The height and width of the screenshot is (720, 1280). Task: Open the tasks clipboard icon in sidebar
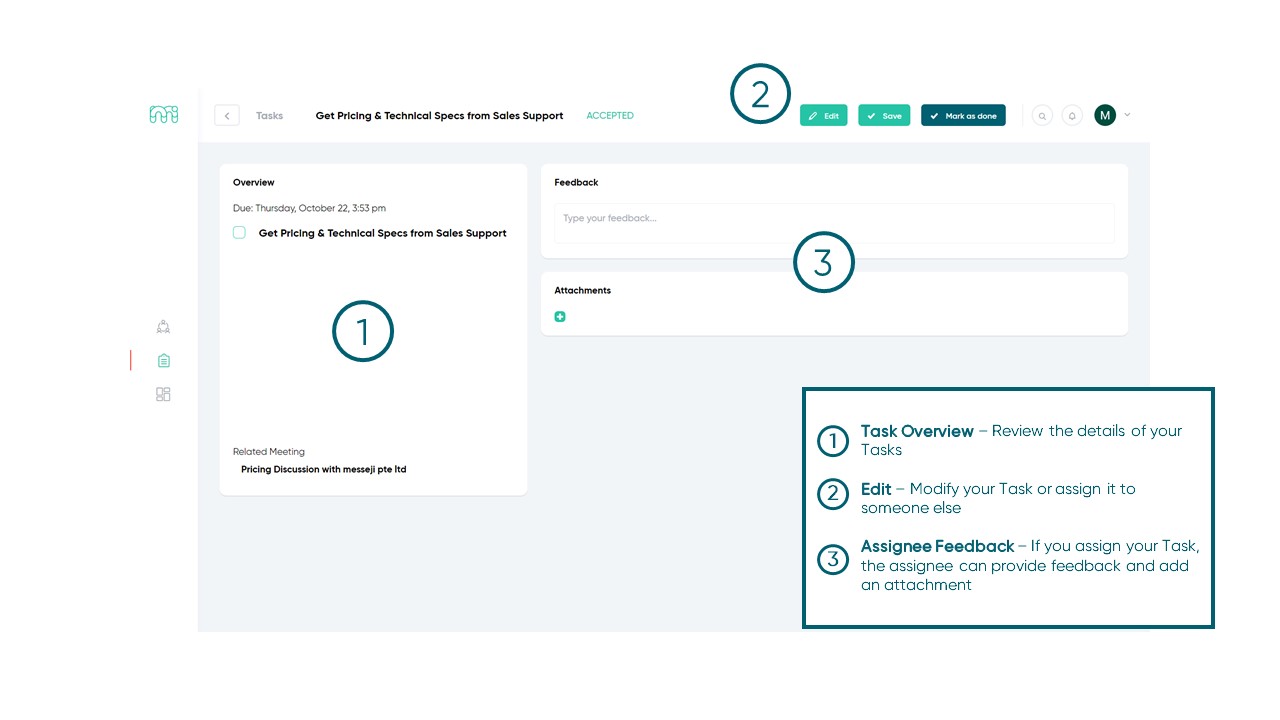[163, 360]
